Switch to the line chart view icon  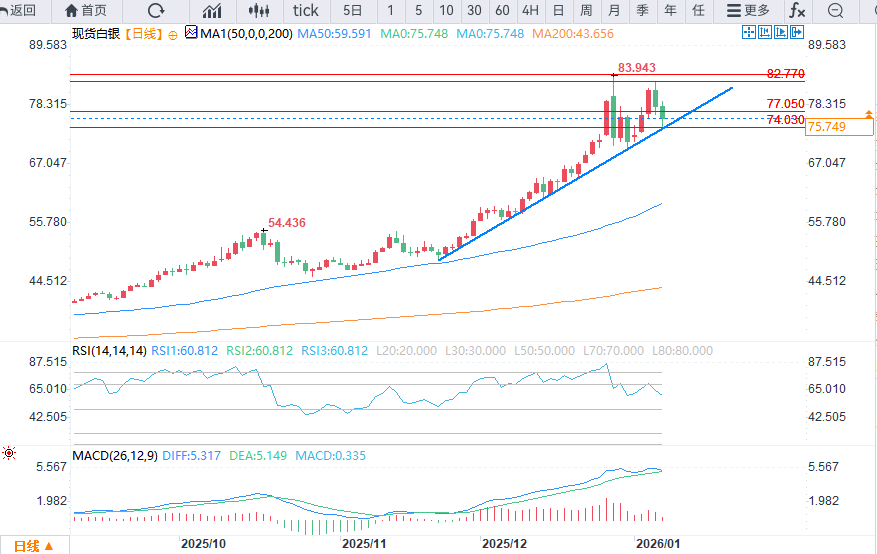coord(212,11)
